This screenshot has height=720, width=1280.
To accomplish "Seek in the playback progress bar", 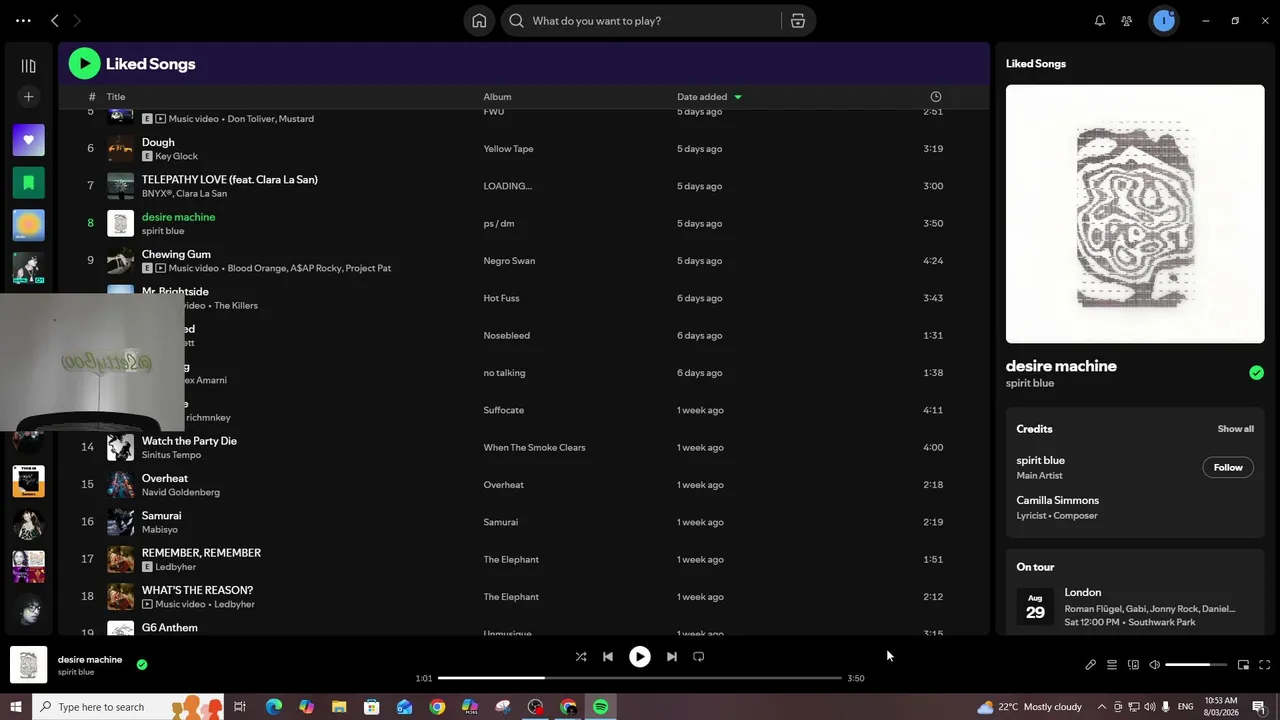I will coord(640,678).
